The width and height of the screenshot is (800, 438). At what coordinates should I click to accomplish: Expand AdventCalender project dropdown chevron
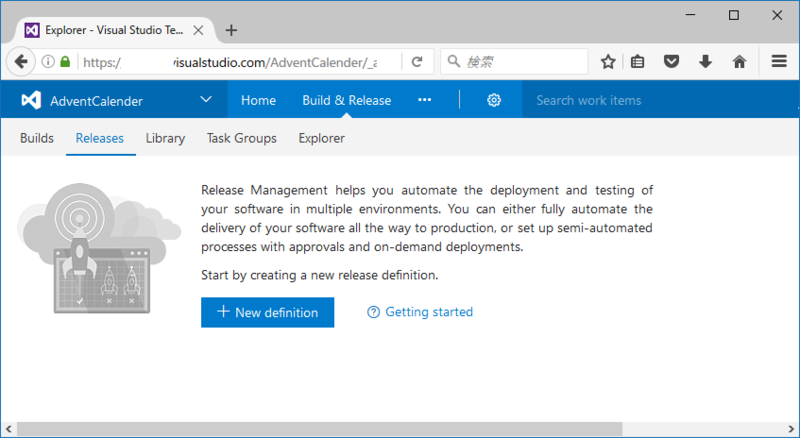206,100
